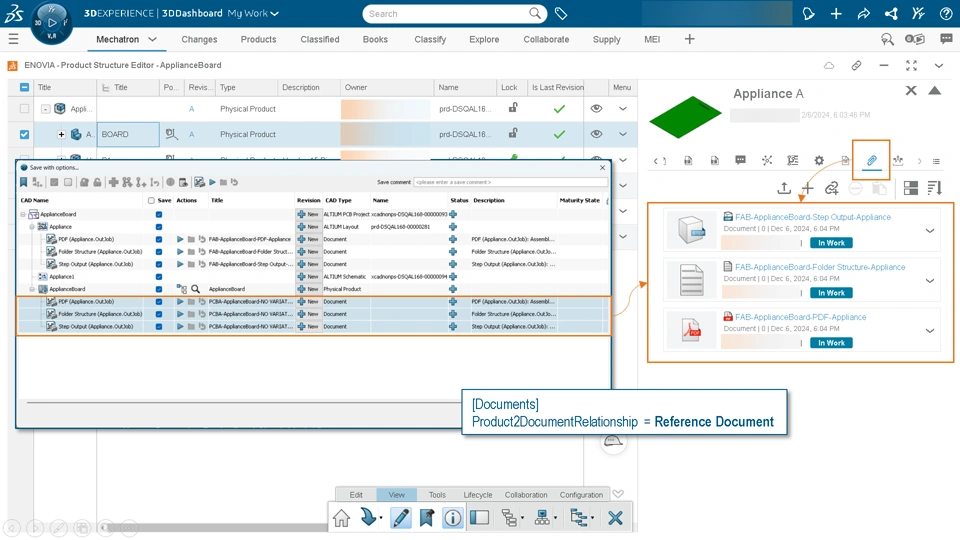
Task: Toggle eye visibility for BOARD row
Action: [596, 134]
